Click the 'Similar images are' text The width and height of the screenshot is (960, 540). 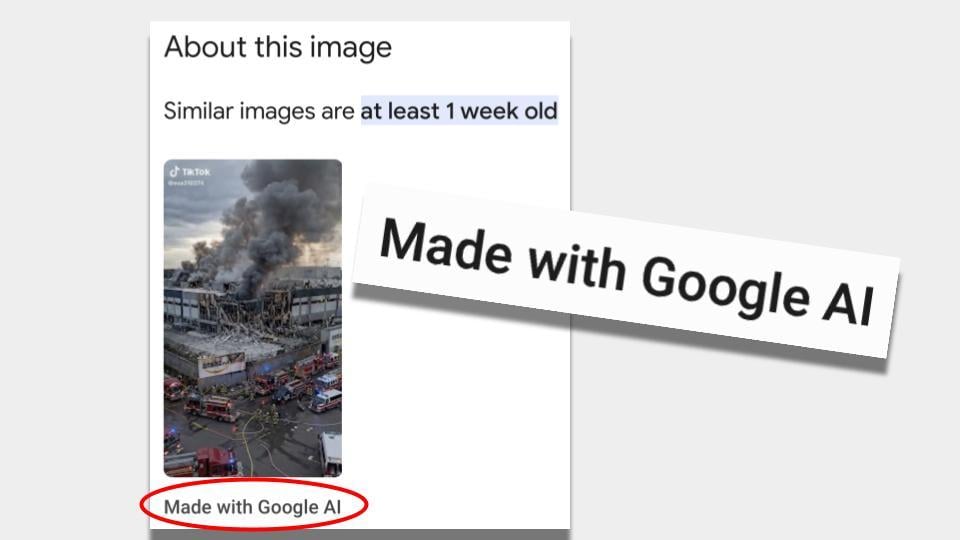tap(259, 111)
